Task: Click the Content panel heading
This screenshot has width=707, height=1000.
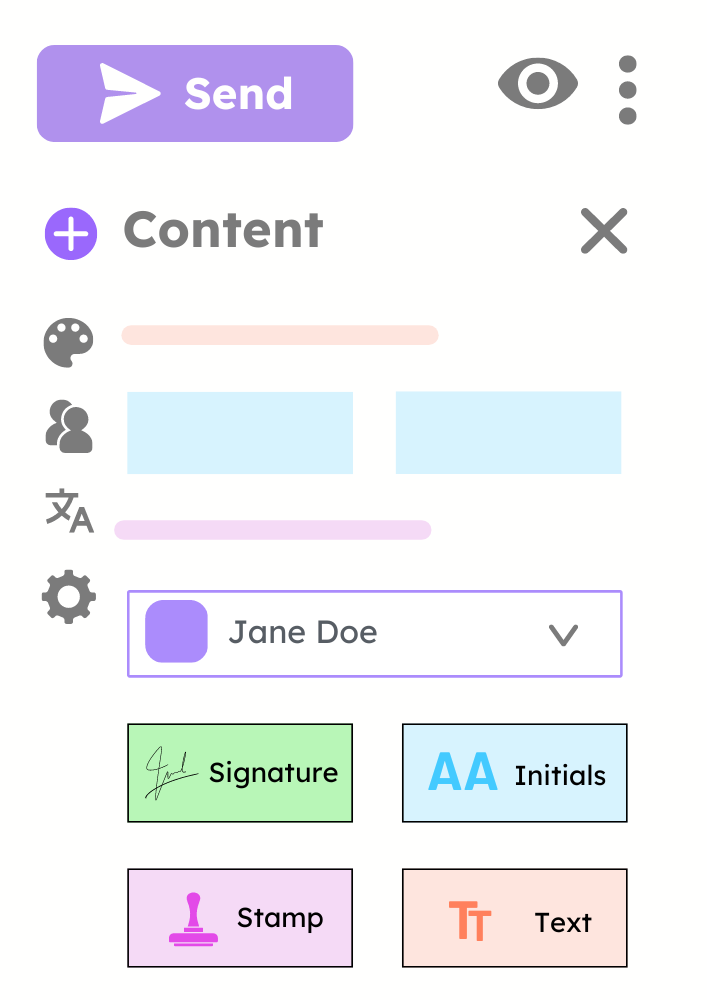Action: point(223,231)
